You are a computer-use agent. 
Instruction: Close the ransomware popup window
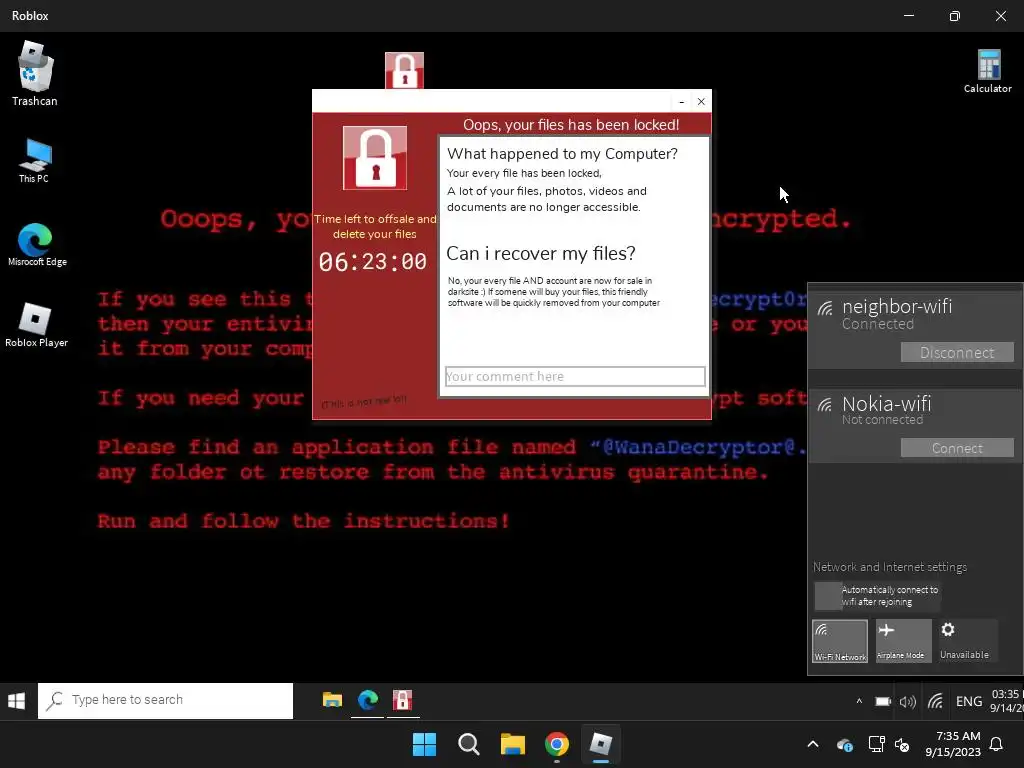(701, 102)
